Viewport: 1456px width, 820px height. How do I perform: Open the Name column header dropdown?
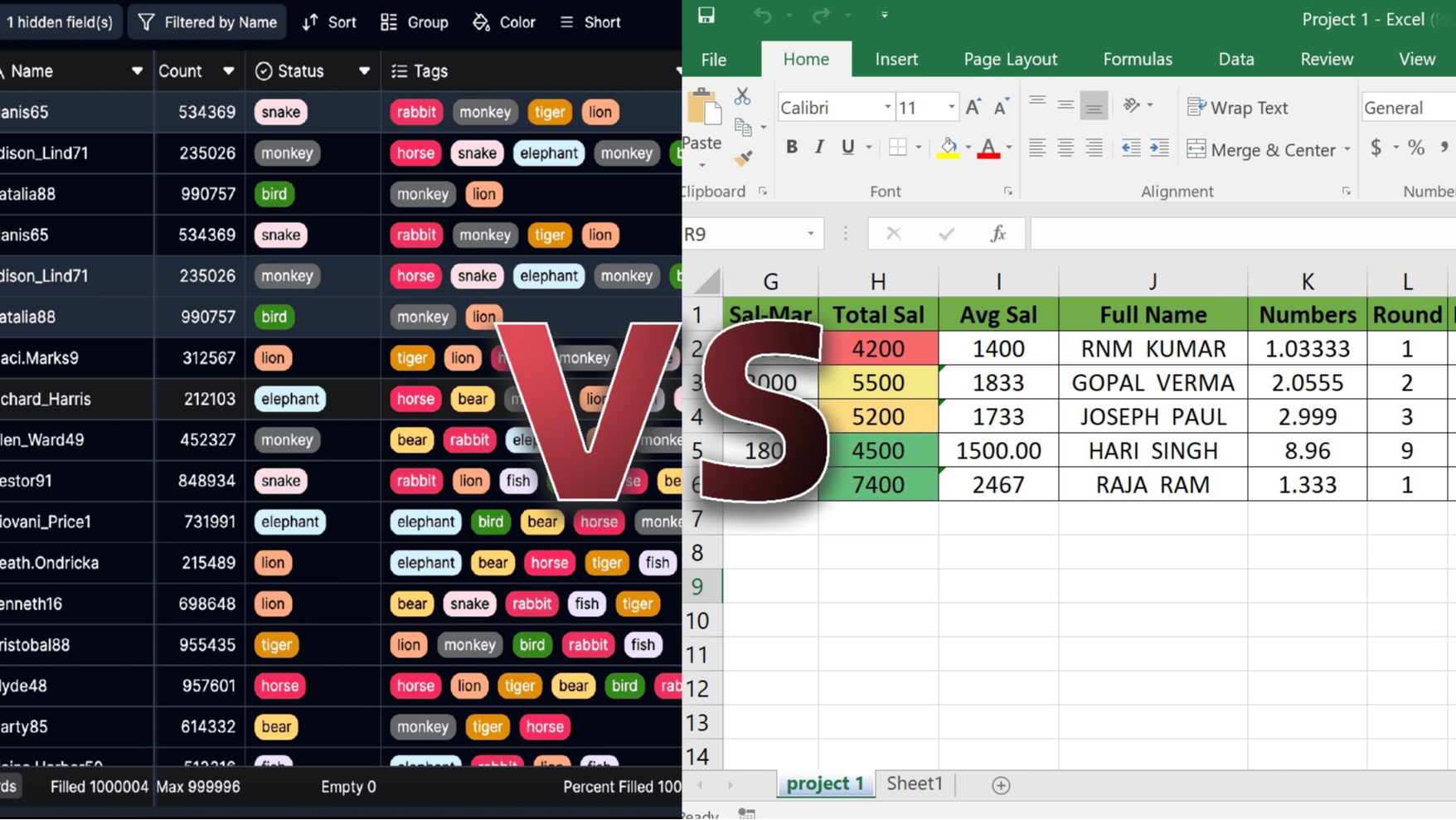[137, 71]
